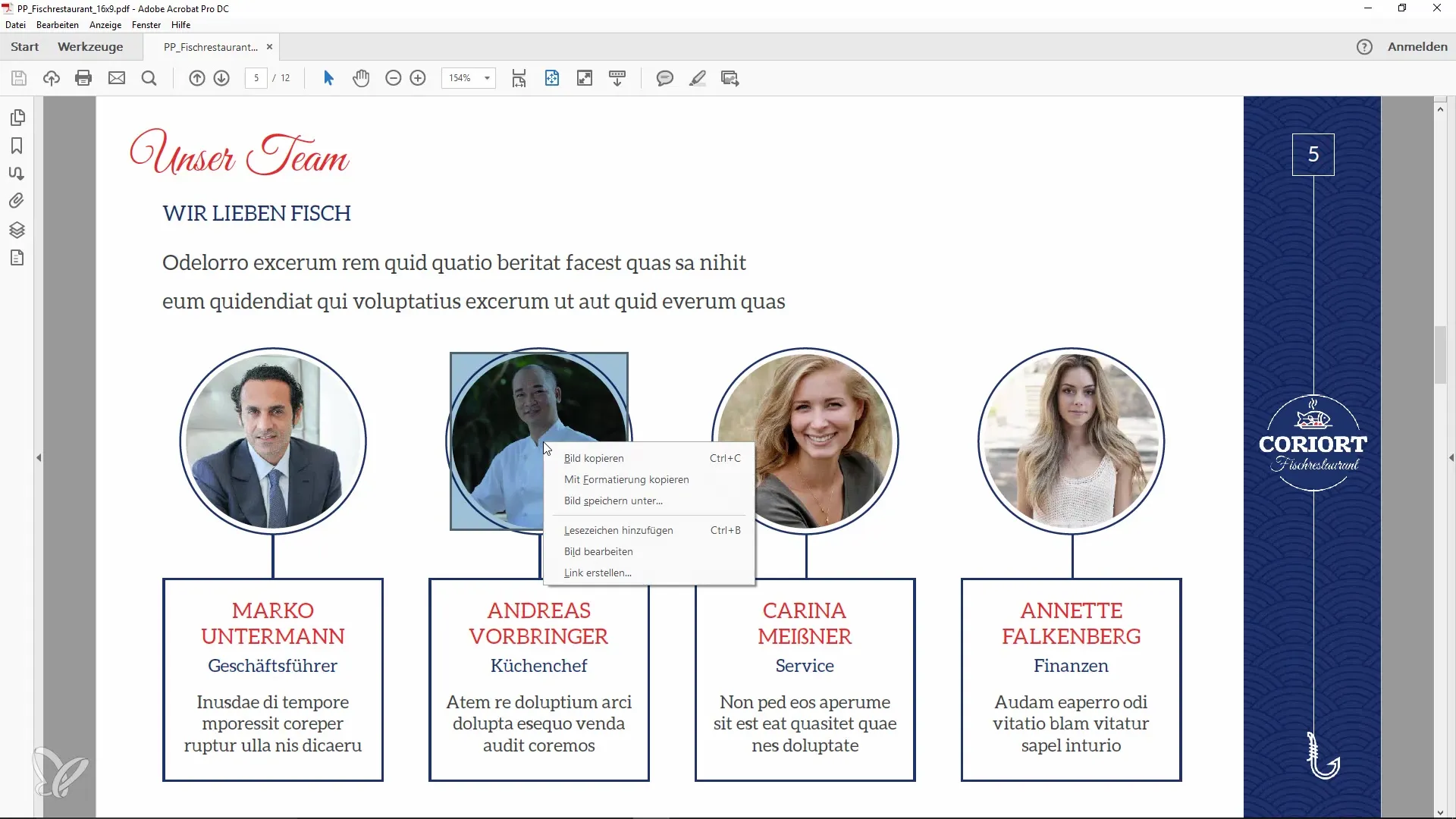1456x819 pixels.
Task: Open page thumbnails panel
Action: pos(17,118)
